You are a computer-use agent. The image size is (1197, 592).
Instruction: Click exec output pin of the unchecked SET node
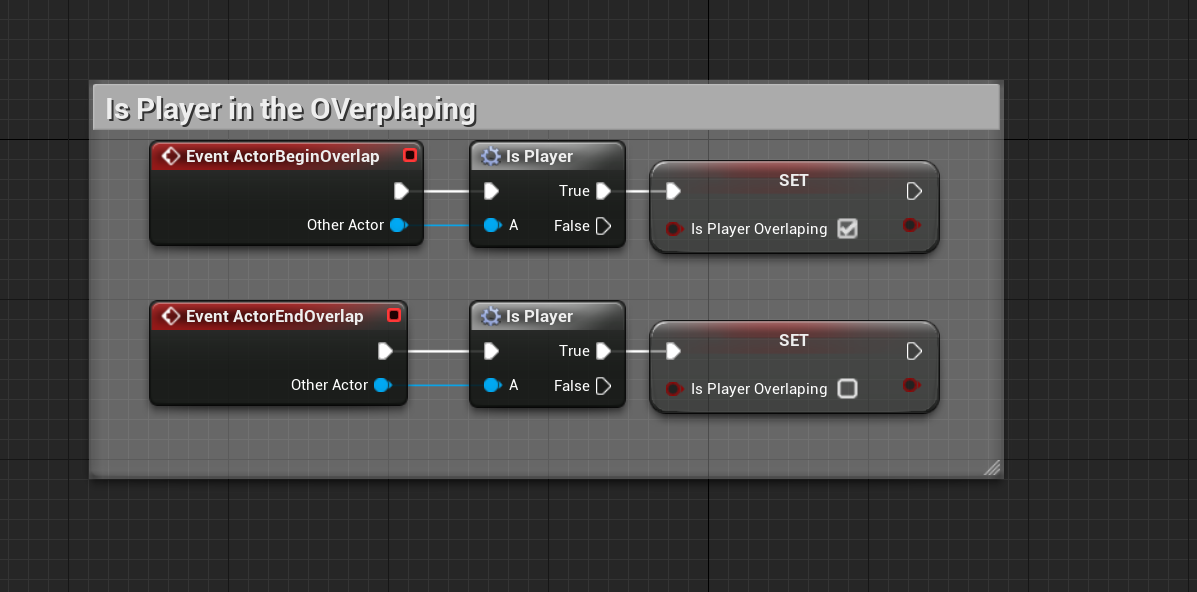[914, 351]
